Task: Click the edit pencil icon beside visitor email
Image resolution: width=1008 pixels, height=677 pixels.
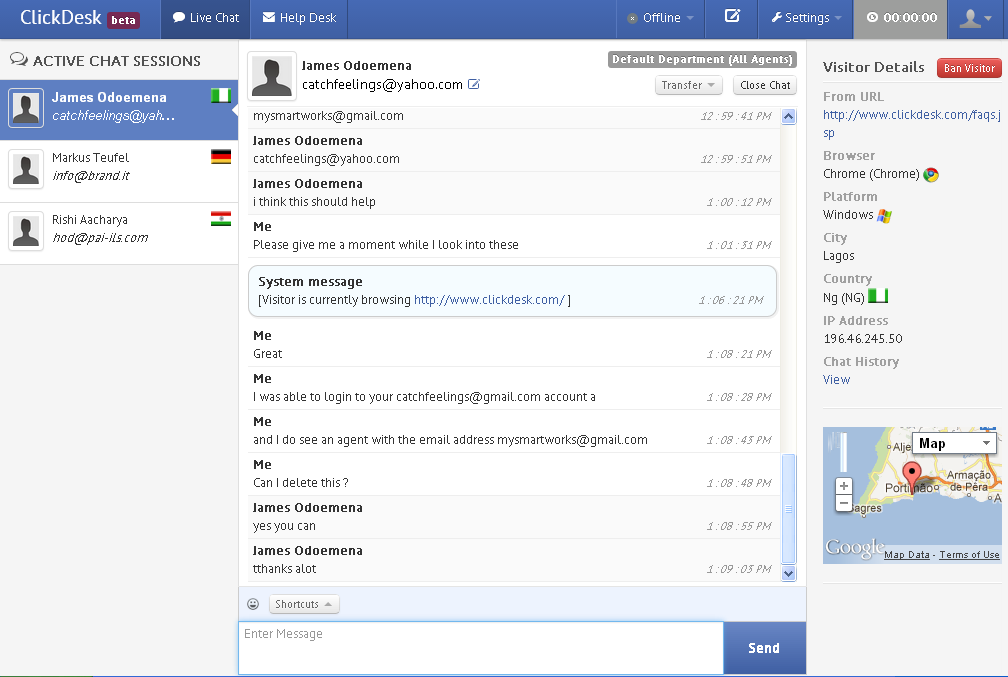Action: 474,85
